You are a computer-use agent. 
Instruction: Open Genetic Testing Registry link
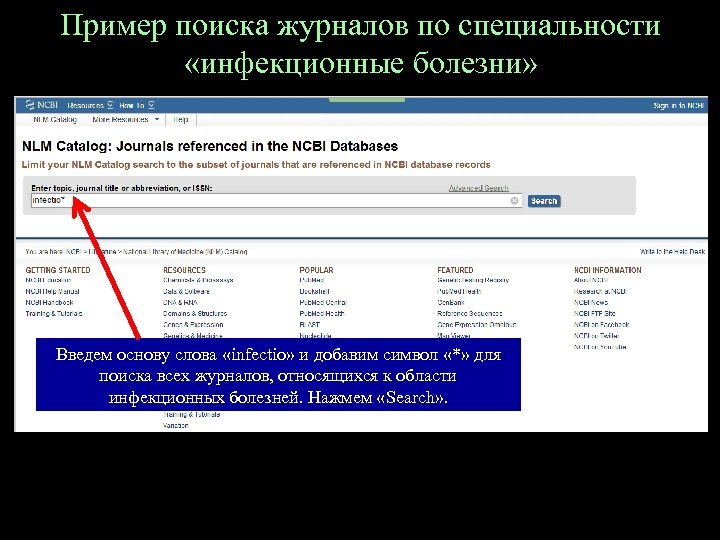tap(473, 280)
